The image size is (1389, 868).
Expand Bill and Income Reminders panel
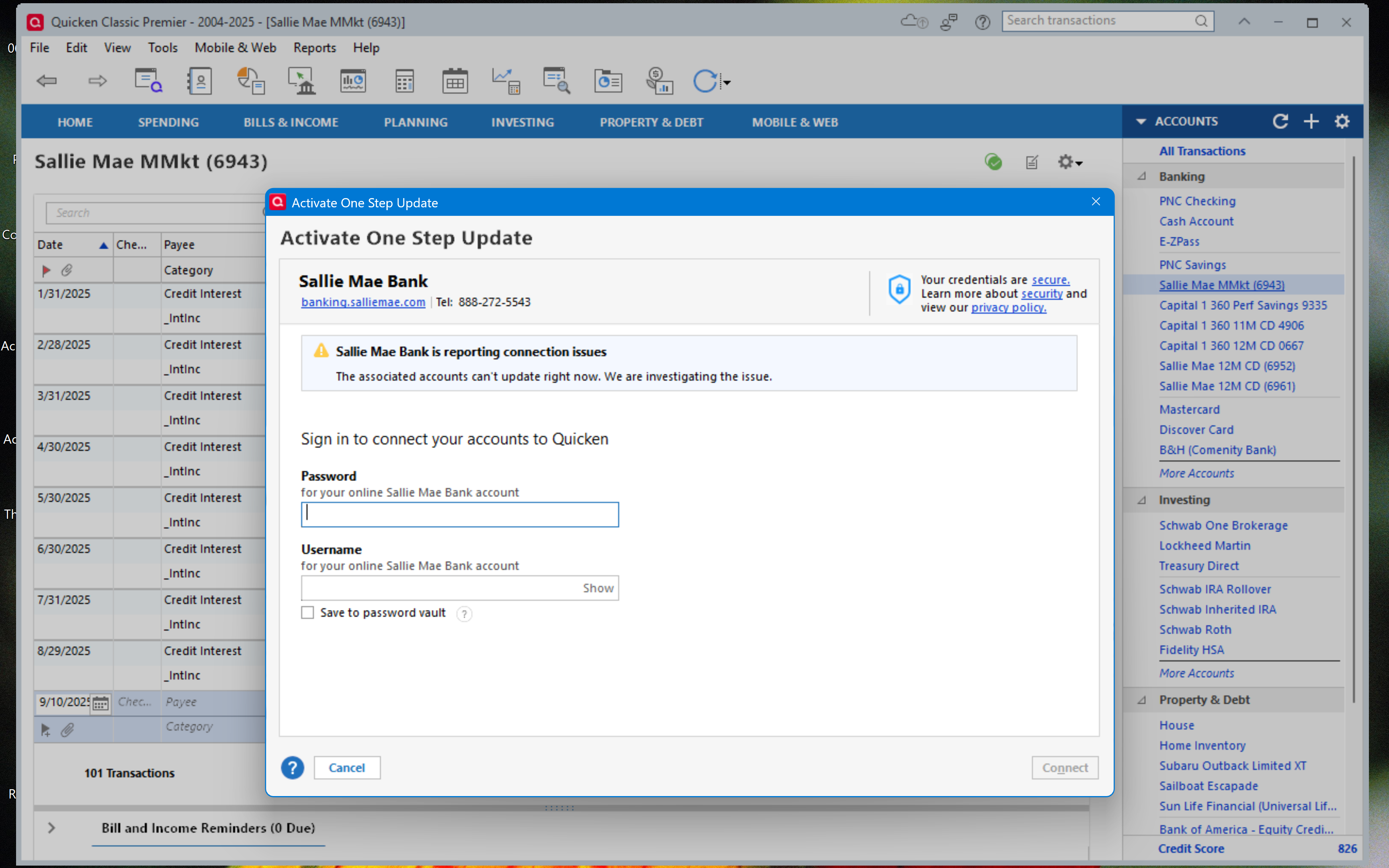point(52,828)
